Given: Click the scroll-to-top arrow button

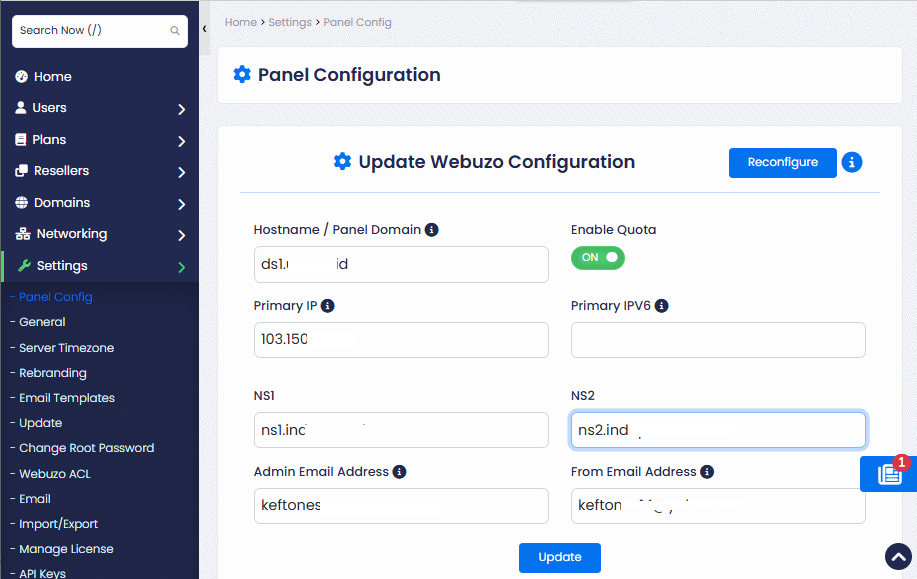Looking at the screenshot, I should click(x=898, y=556).
